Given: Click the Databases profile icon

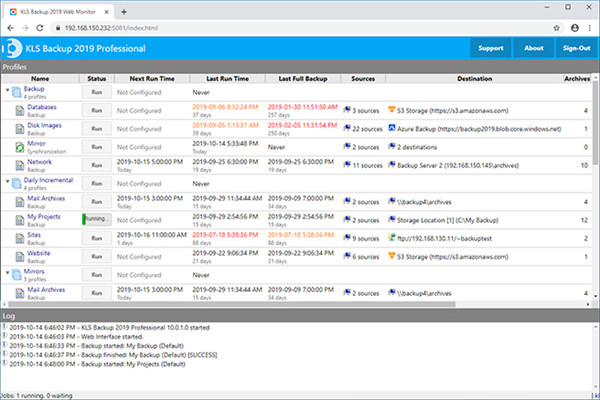Looking at the screenshot, I should 20,111.
